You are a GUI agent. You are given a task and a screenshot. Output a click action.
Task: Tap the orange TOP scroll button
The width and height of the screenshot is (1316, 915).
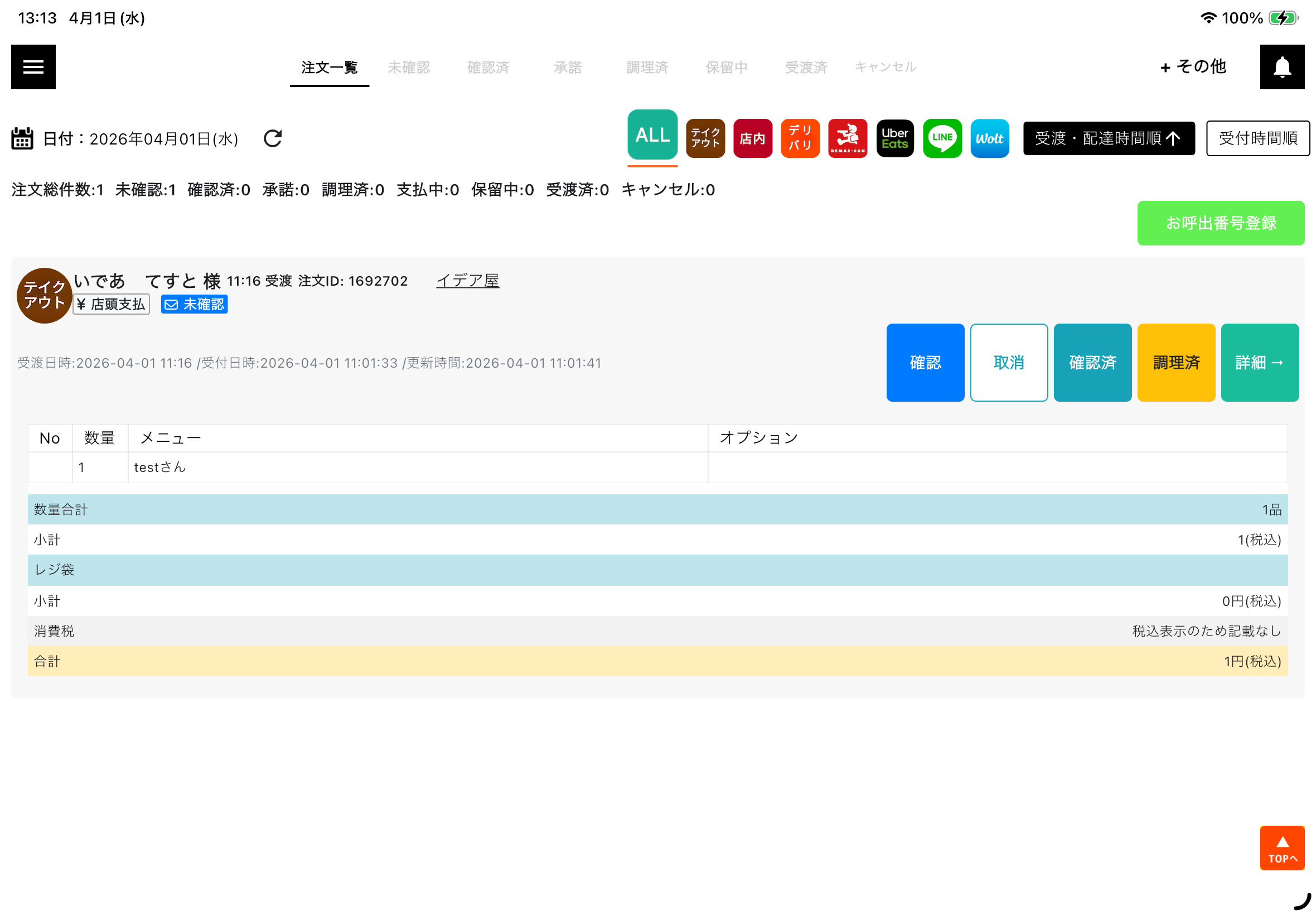pos(1281,847)
